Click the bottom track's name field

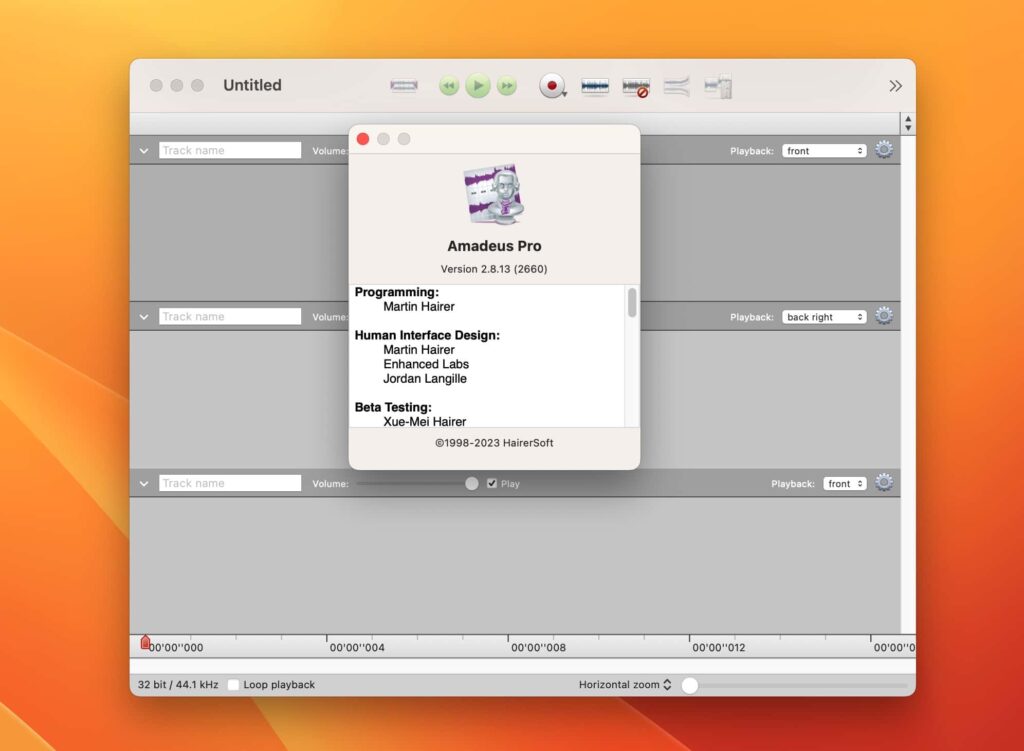coord(229,482)
